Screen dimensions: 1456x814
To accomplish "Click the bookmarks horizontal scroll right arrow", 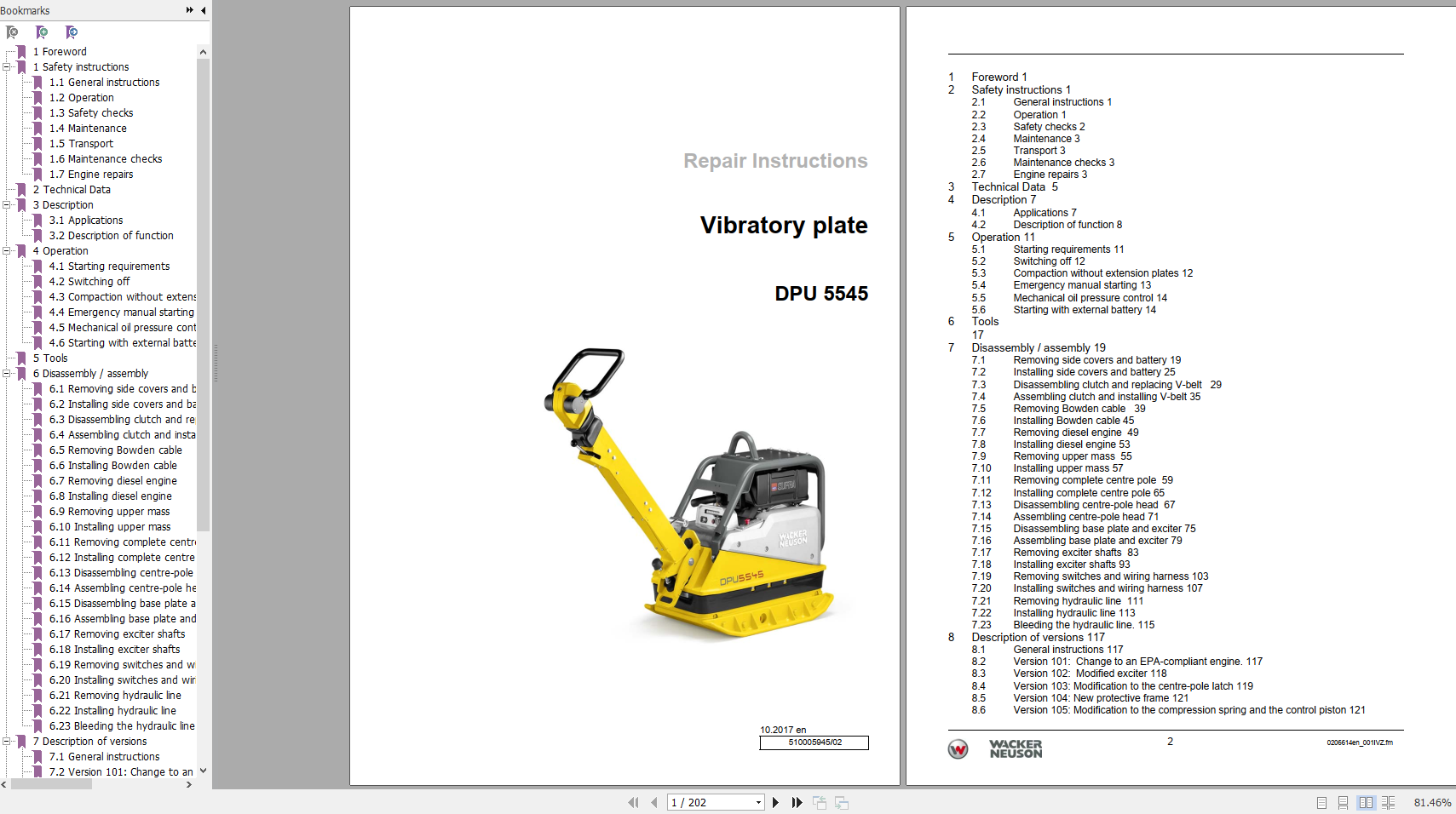I will [x=189, y=784].
